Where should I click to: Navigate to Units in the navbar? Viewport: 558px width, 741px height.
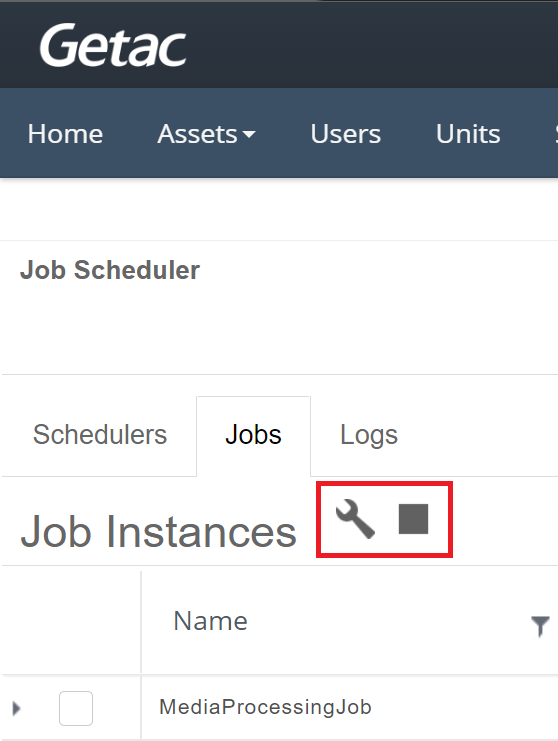468,134
